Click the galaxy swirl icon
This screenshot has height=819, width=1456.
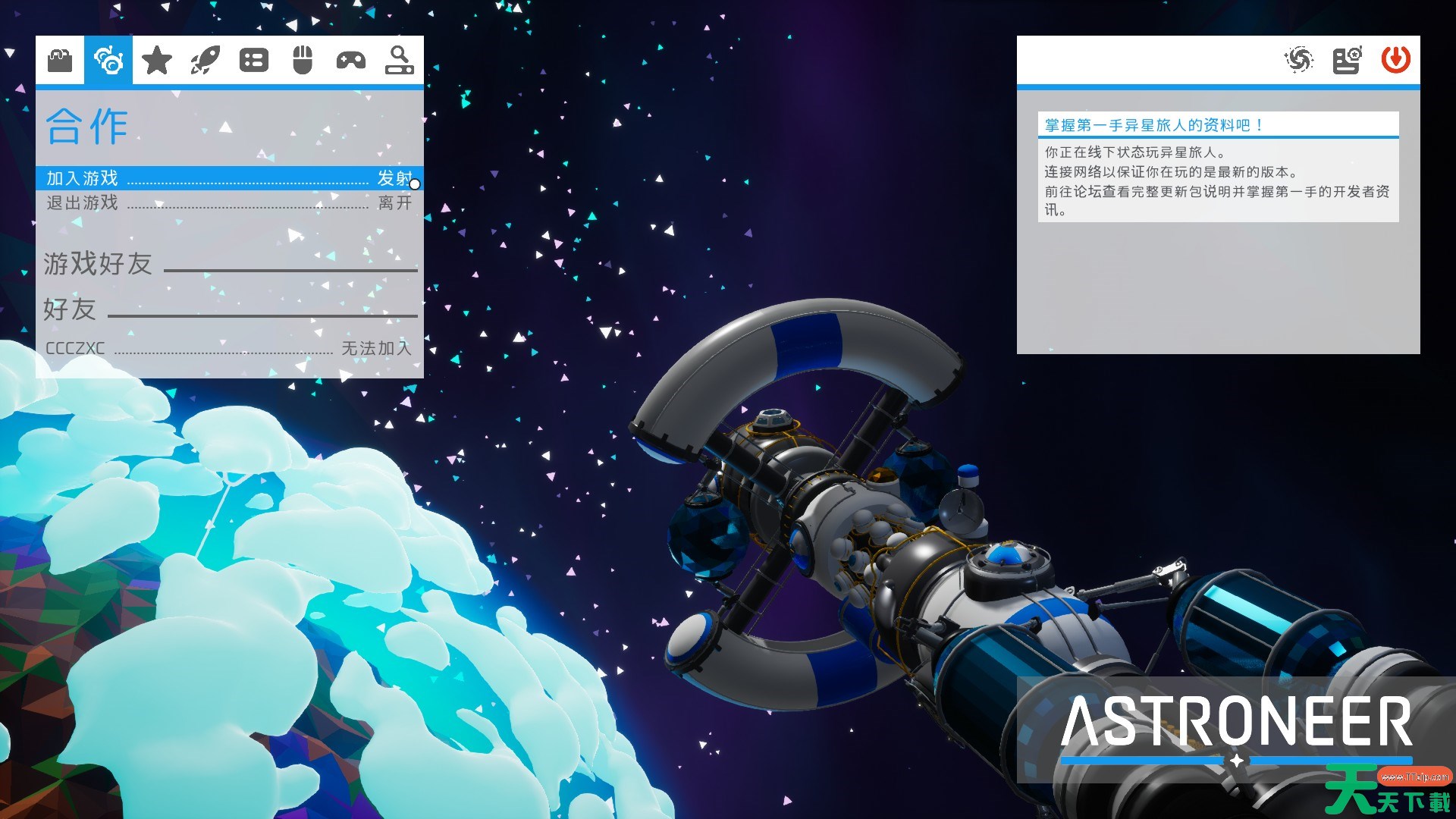click(x=1298, y=60)
